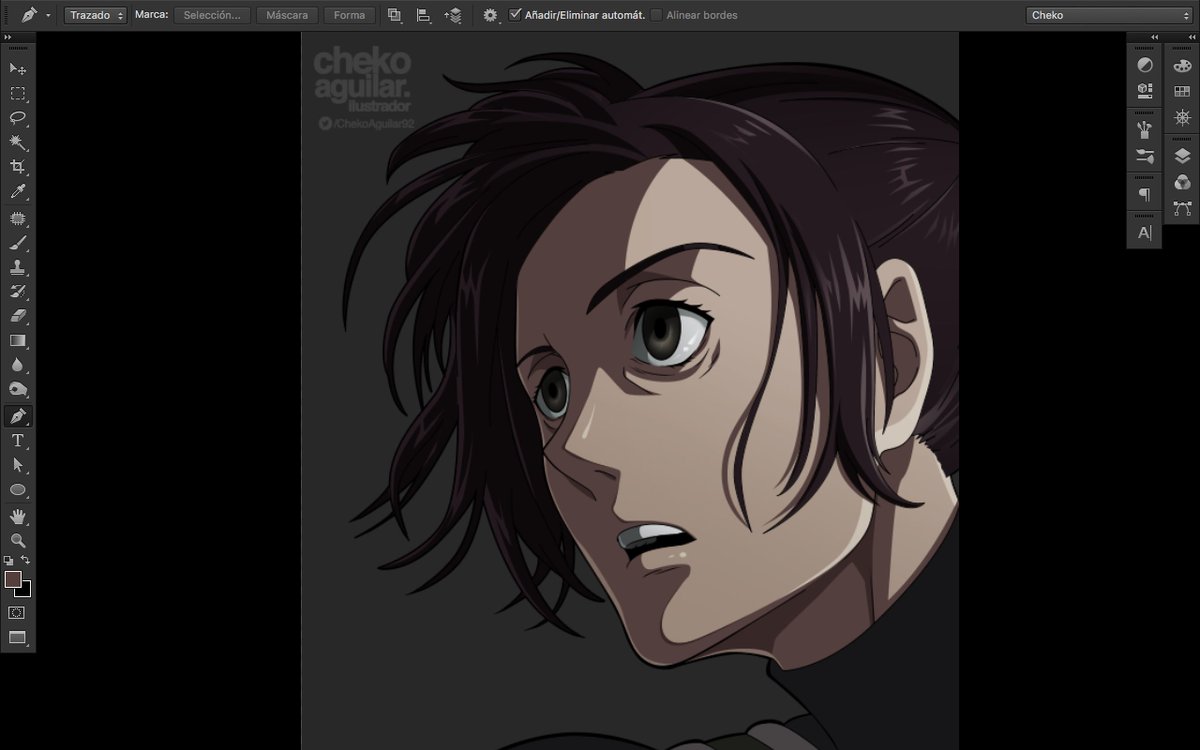Select the Move tool
Image resolution: width=1200 pixels, height=750 pixels.
[18, 68]
